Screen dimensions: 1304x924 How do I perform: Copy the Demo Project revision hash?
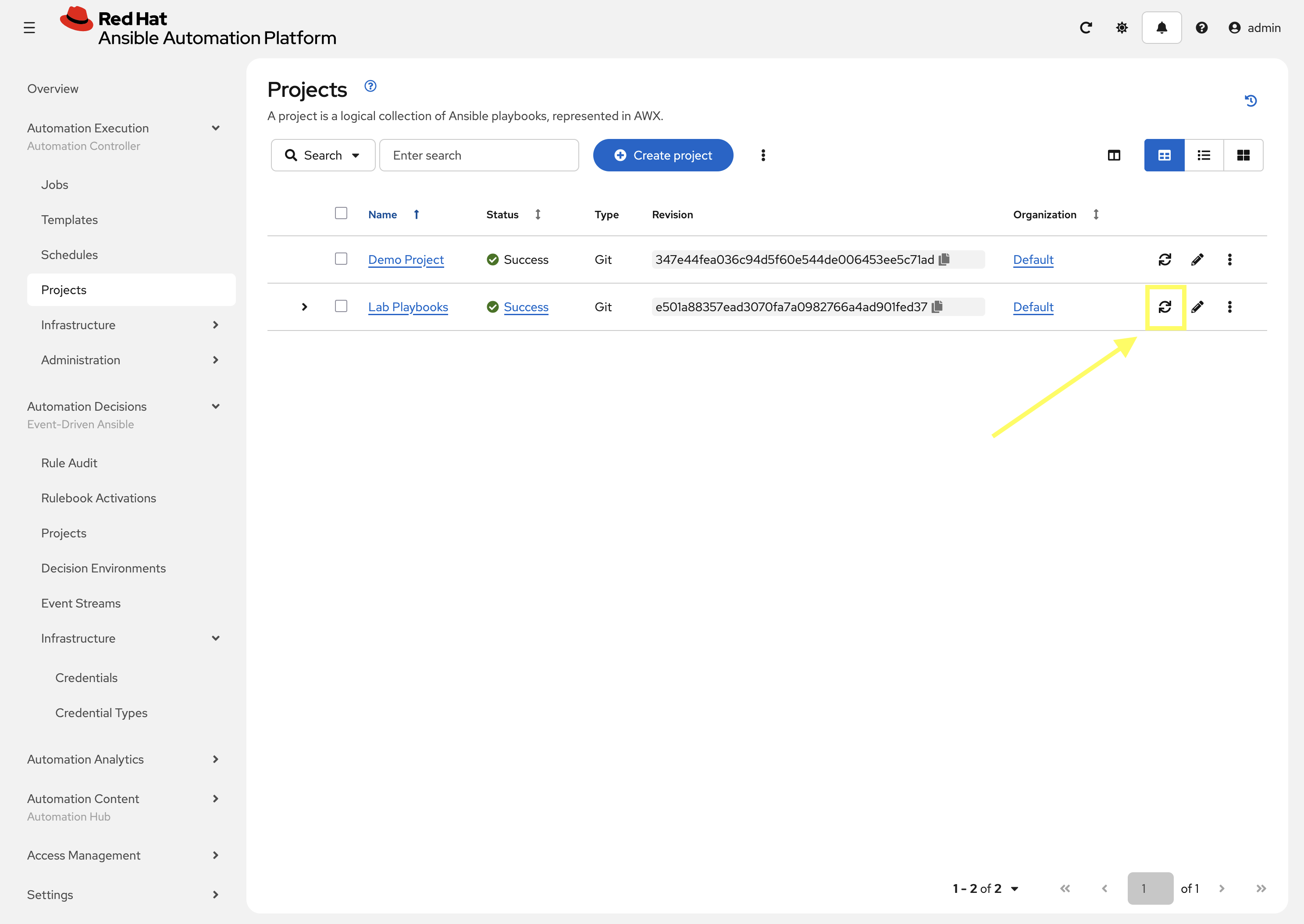click(944, 259)
